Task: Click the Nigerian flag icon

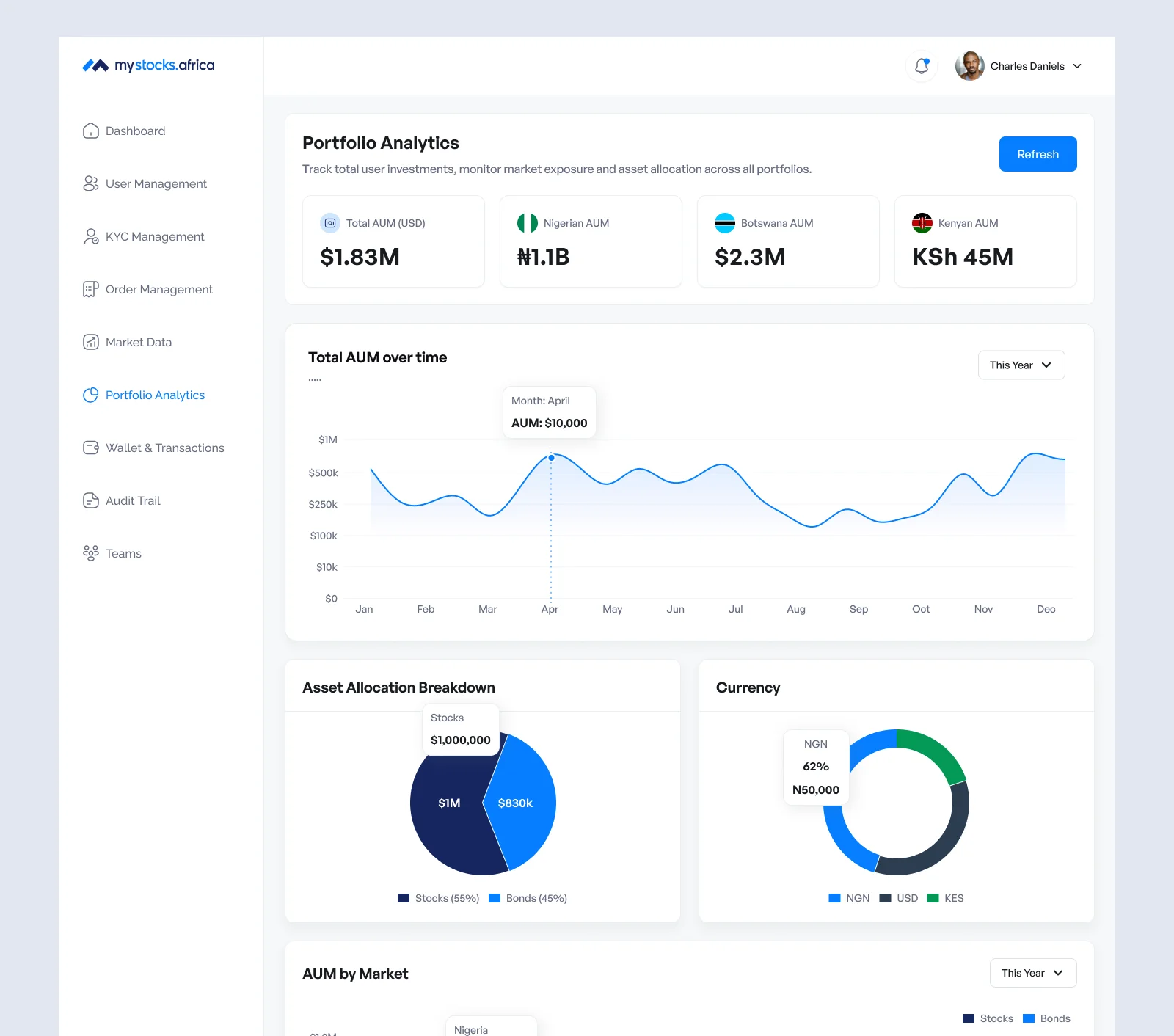Action: click(x=528, y=223)
